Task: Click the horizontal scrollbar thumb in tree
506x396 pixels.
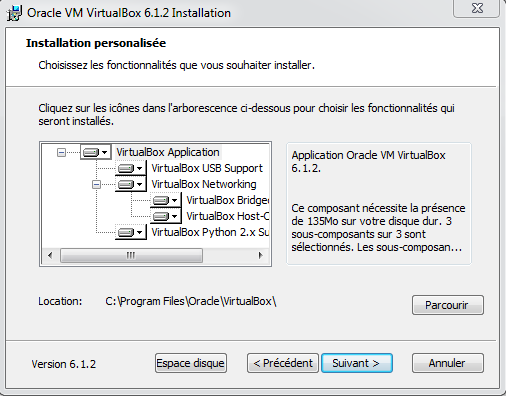Action: point(131,256)
